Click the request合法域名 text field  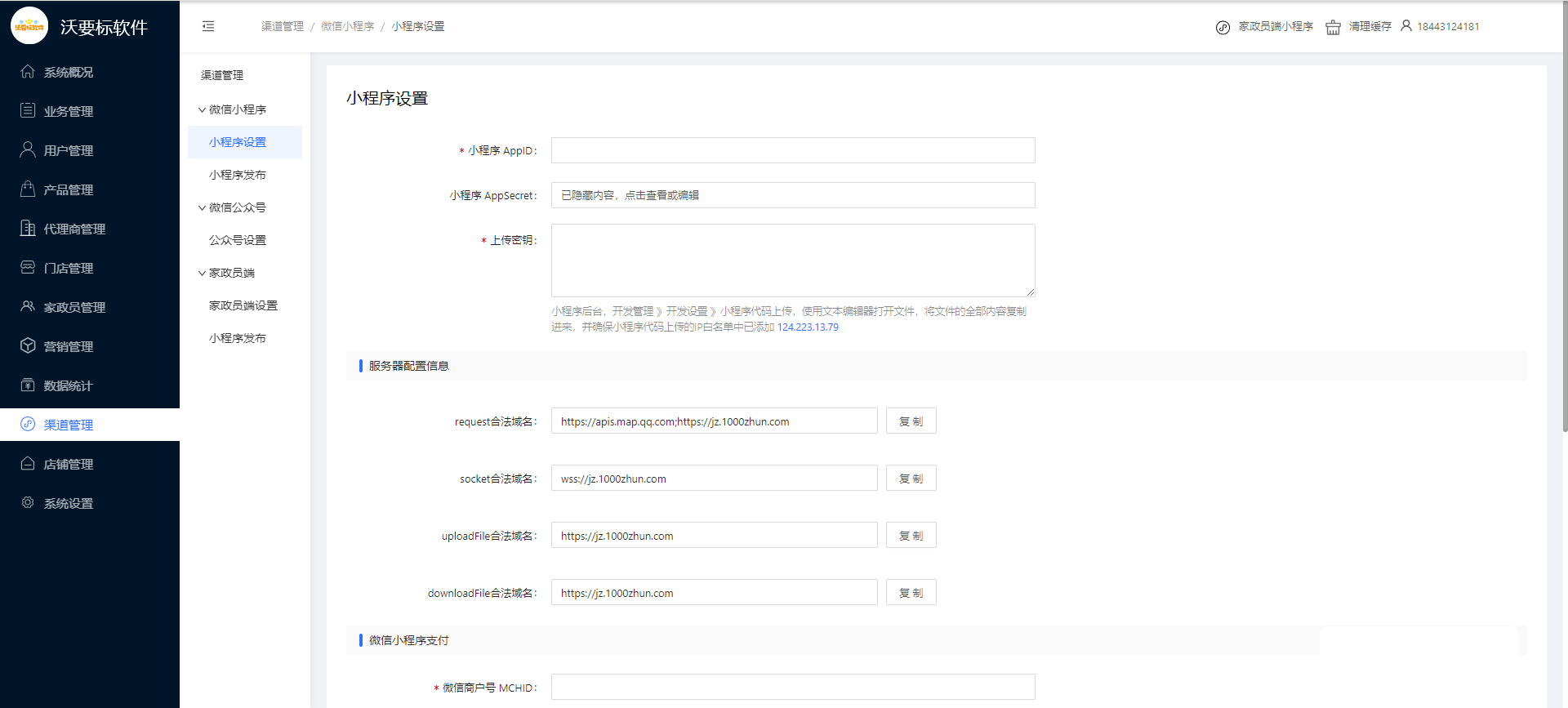715,421
